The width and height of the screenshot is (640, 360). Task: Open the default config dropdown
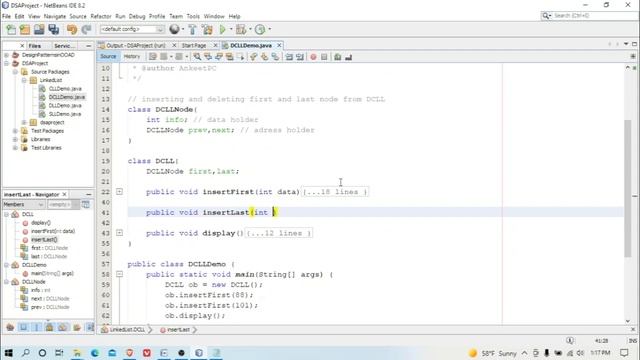tap(132, 29)
